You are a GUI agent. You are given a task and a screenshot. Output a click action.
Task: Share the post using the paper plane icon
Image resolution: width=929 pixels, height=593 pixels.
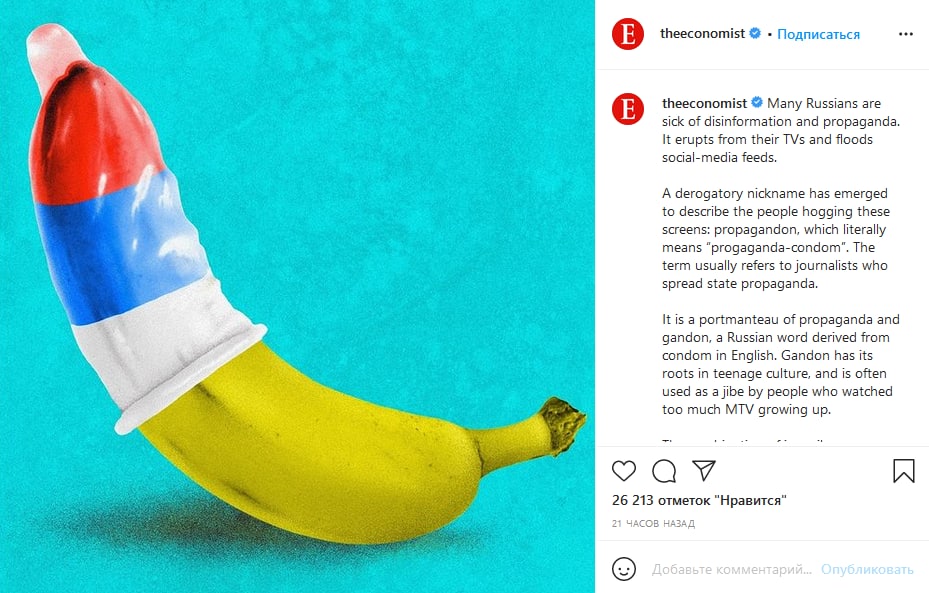click(x=704, y=470)
